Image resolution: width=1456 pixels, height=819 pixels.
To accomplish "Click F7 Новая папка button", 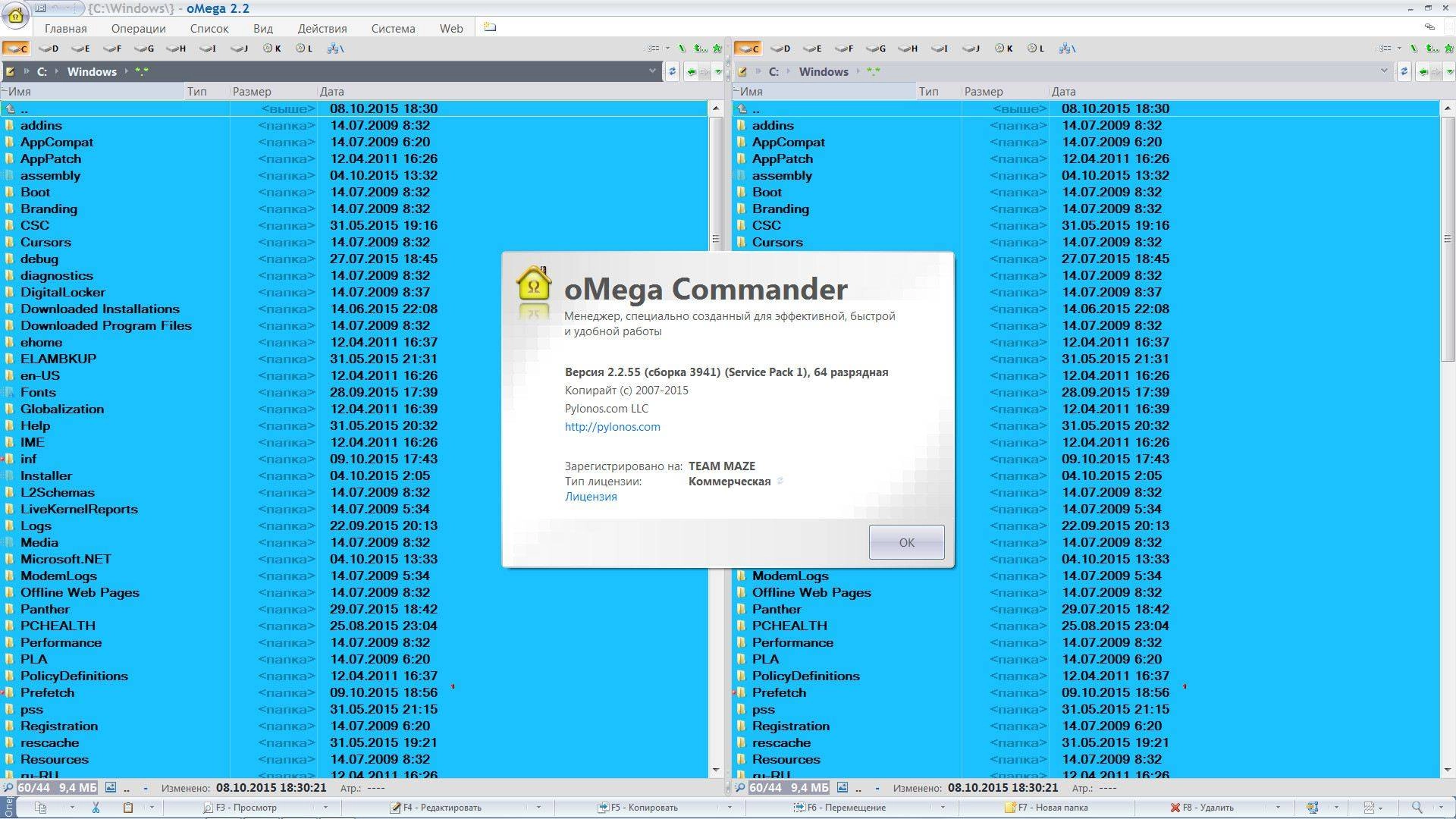I will click(x=1046, y=808).
